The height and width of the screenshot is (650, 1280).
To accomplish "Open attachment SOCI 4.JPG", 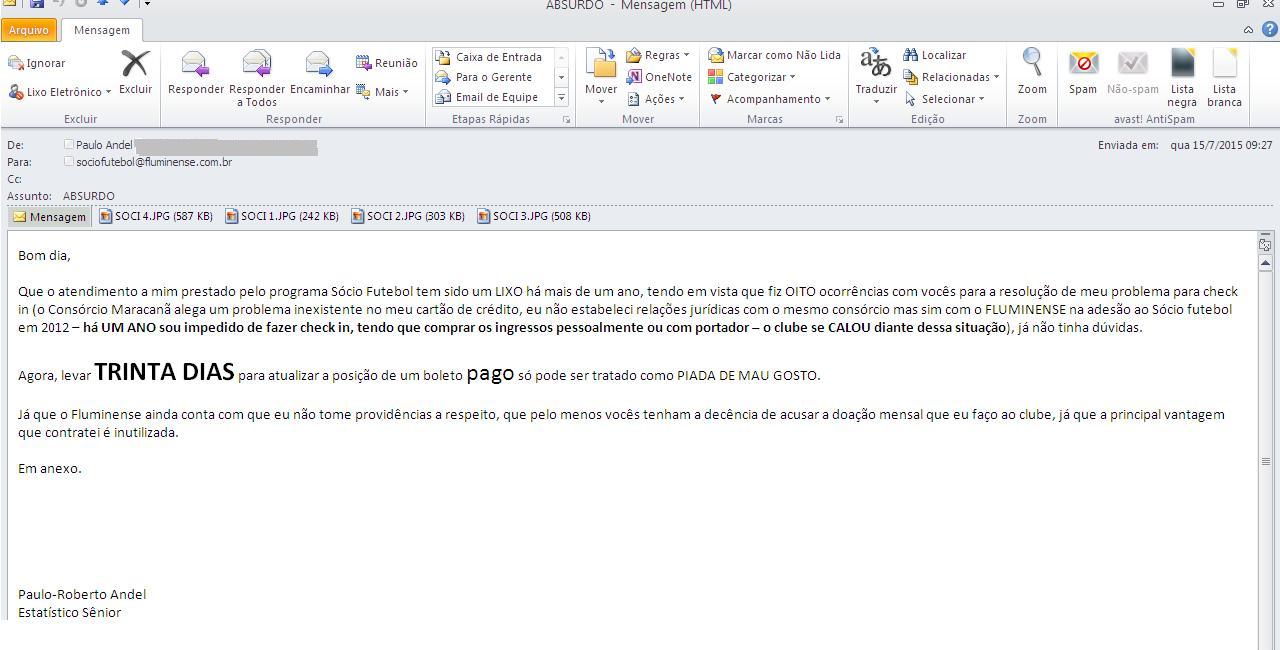I will pos(156,216).
